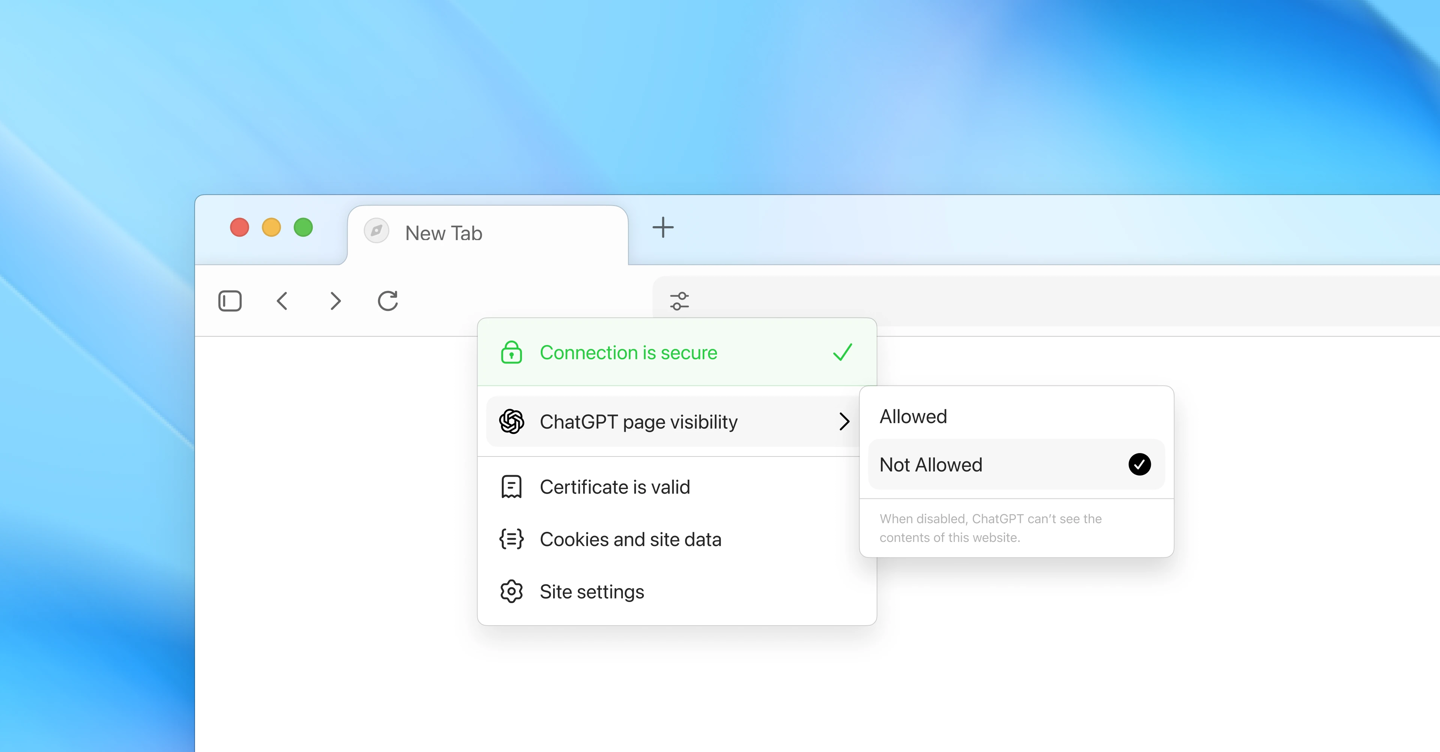Click the green padlock icon
1440x752 pixels.
[511, 352]
